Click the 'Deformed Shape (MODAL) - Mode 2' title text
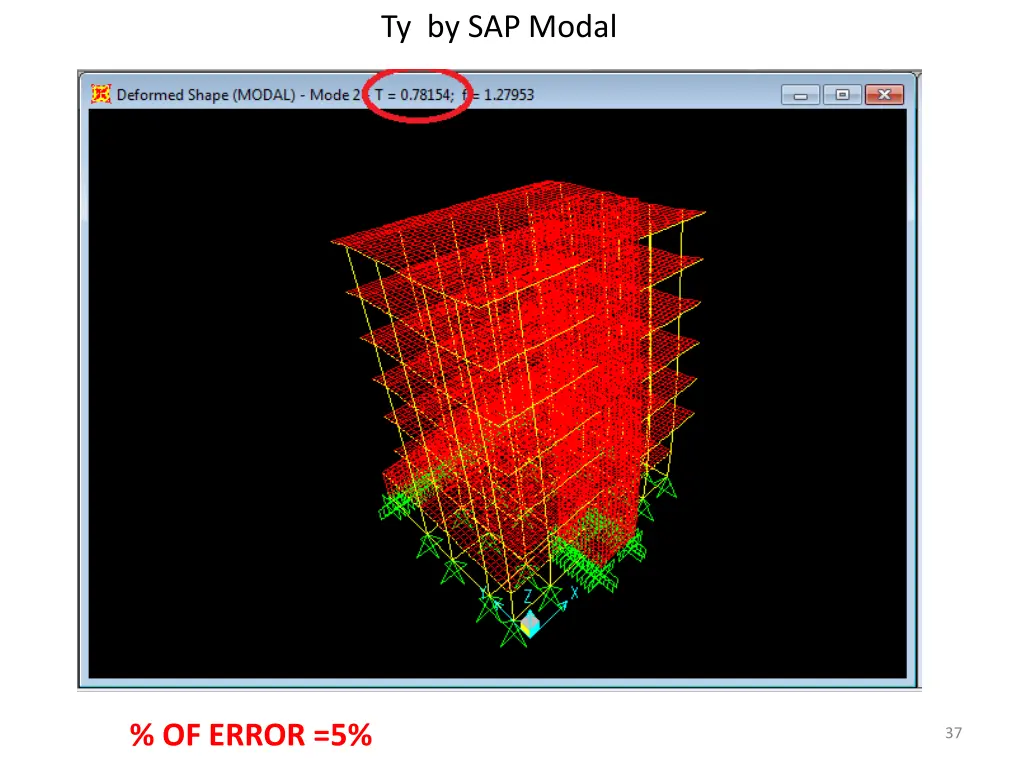The image size is (1024, 768). (x=238, y=95)
